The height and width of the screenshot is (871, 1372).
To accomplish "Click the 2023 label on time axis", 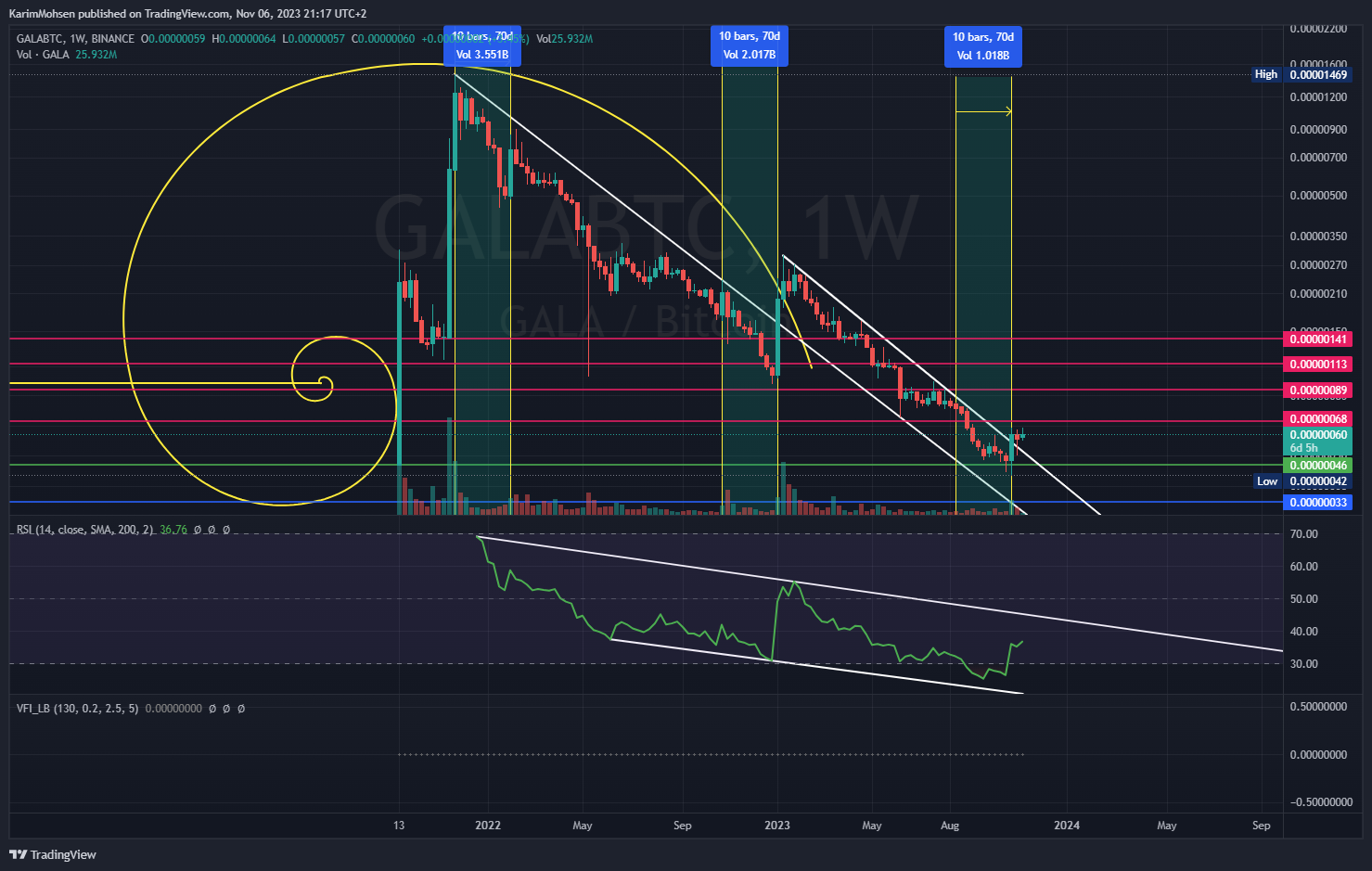I will 777,826.
